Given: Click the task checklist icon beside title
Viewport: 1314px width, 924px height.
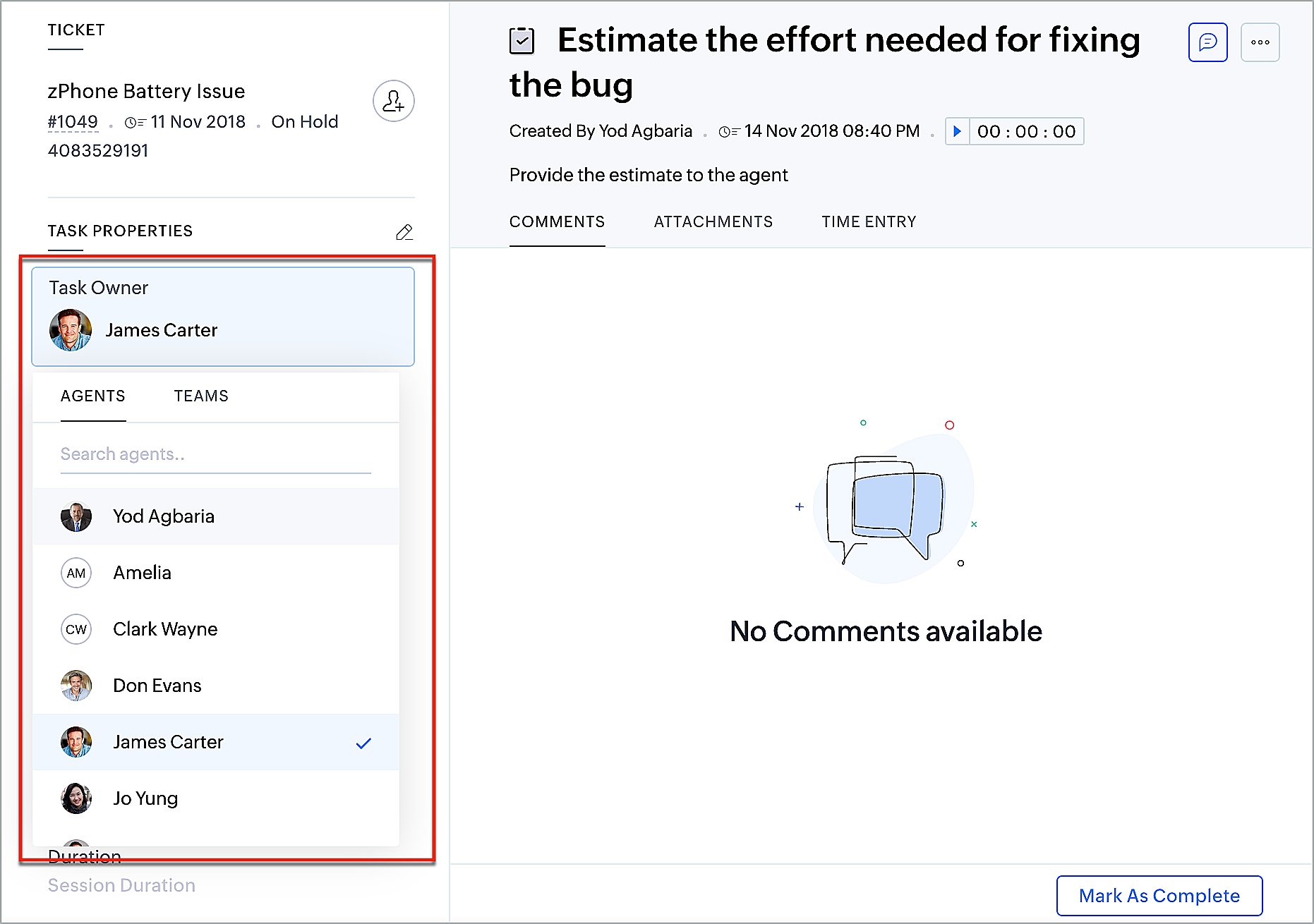Looking at the screenshot, I should [522, 41].
